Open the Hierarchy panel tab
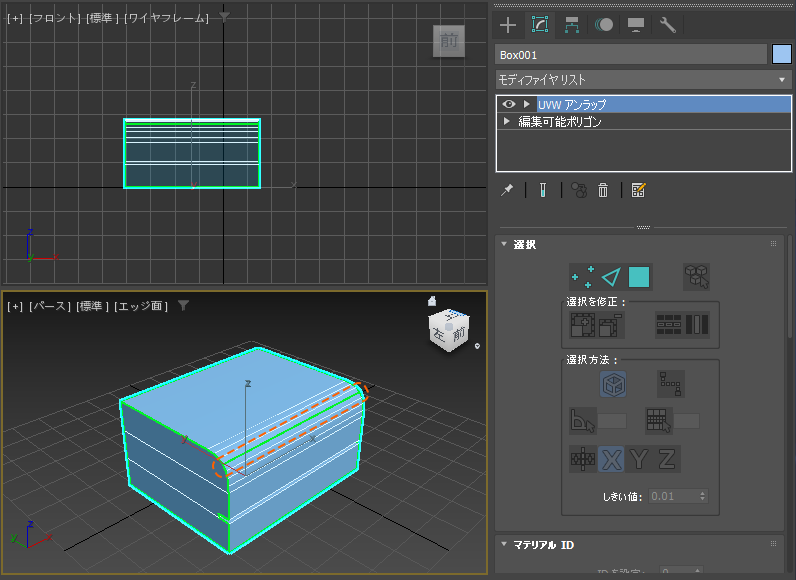Viewport: 796px width, 580px height. click(572, 25)
